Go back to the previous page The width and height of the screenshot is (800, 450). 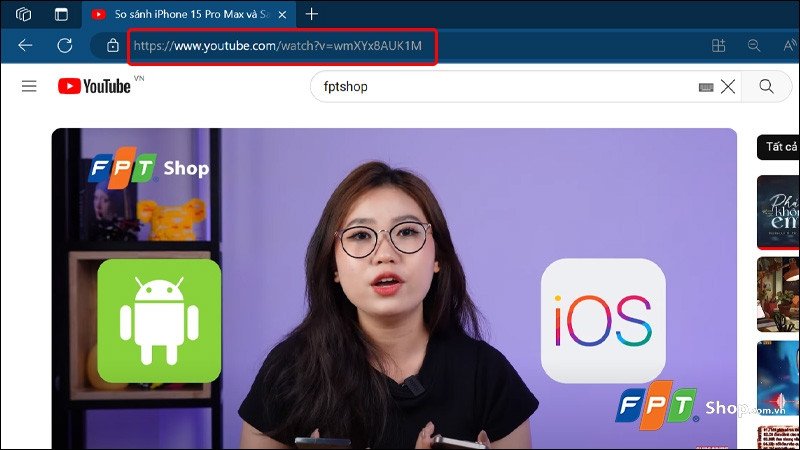pos(25,45)
